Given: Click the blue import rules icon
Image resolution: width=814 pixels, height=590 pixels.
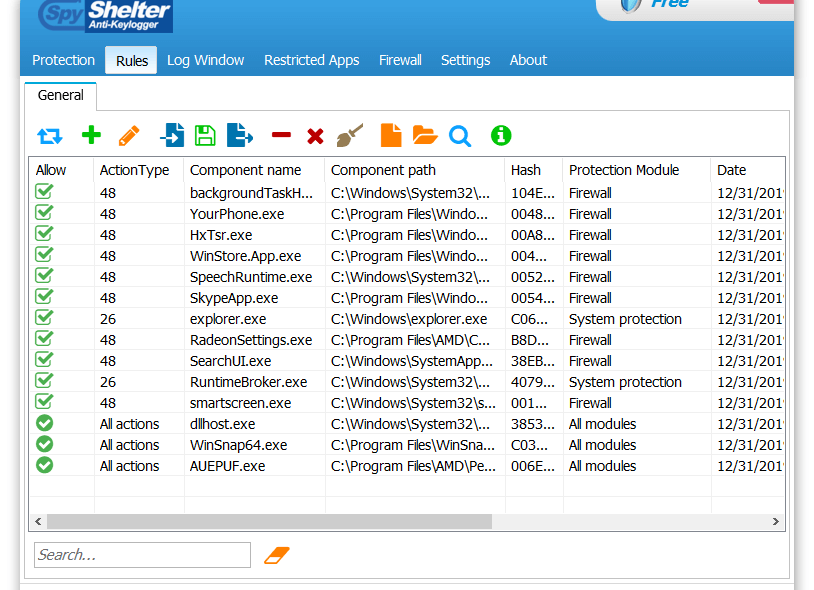Looking at the screenshot, I should tap(172, 135).
